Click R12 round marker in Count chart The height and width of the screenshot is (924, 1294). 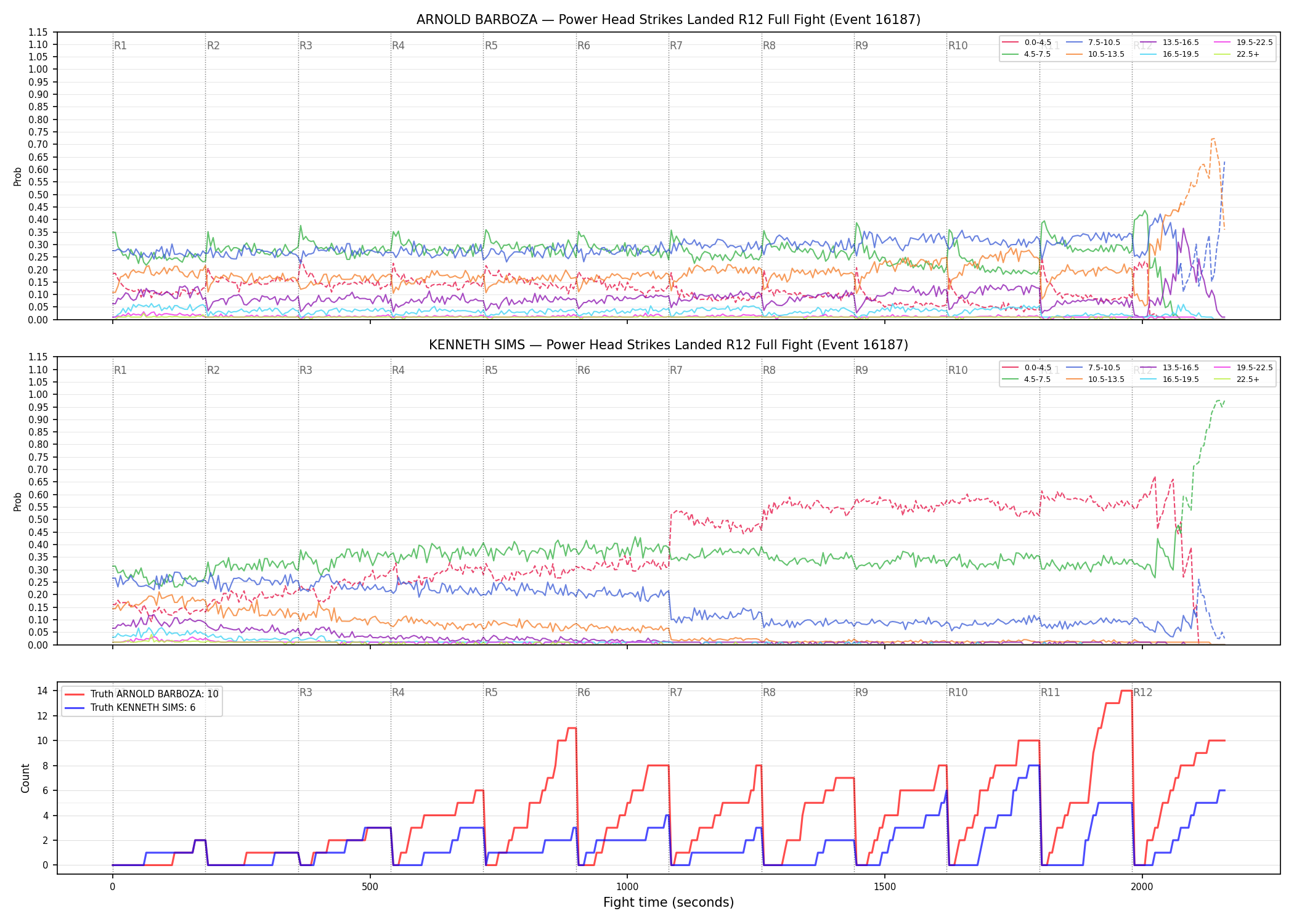(1143, 692)
